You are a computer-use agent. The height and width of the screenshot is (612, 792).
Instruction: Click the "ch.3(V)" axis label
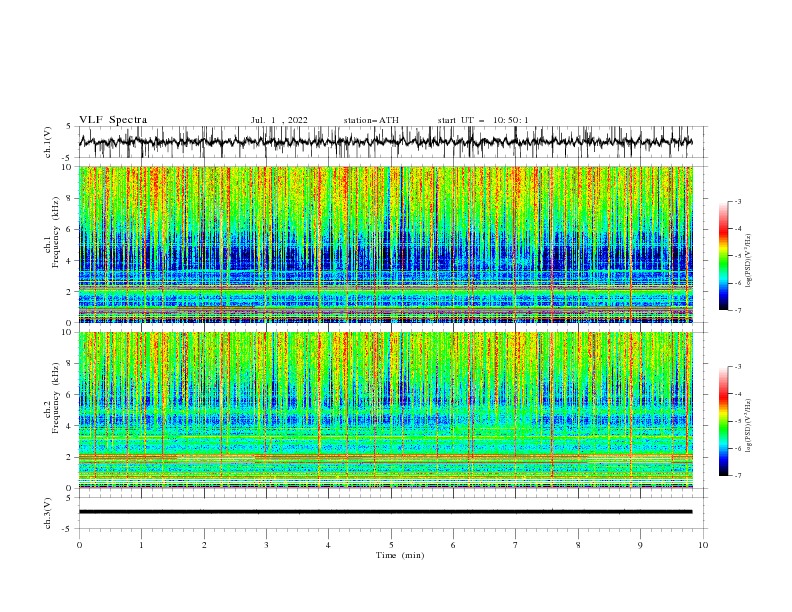coord(48,513)
